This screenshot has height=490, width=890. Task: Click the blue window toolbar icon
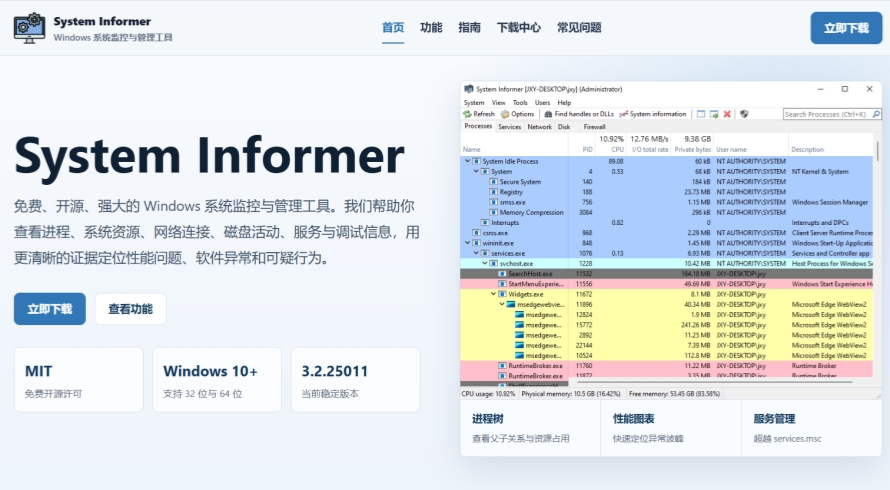pyautogui.click(x=701, y=114)
